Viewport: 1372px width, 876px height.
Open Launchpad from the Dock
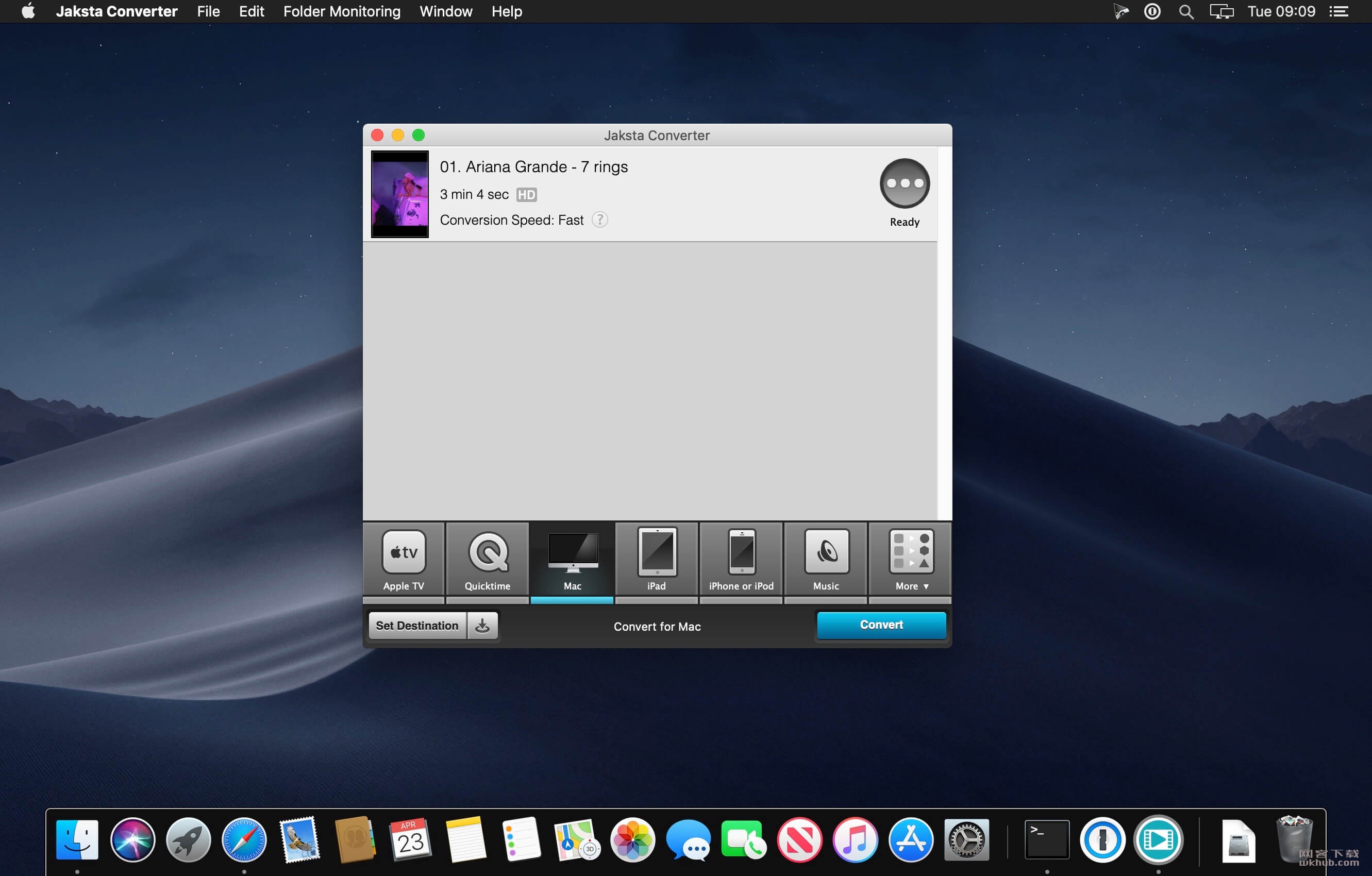point(189,839)
